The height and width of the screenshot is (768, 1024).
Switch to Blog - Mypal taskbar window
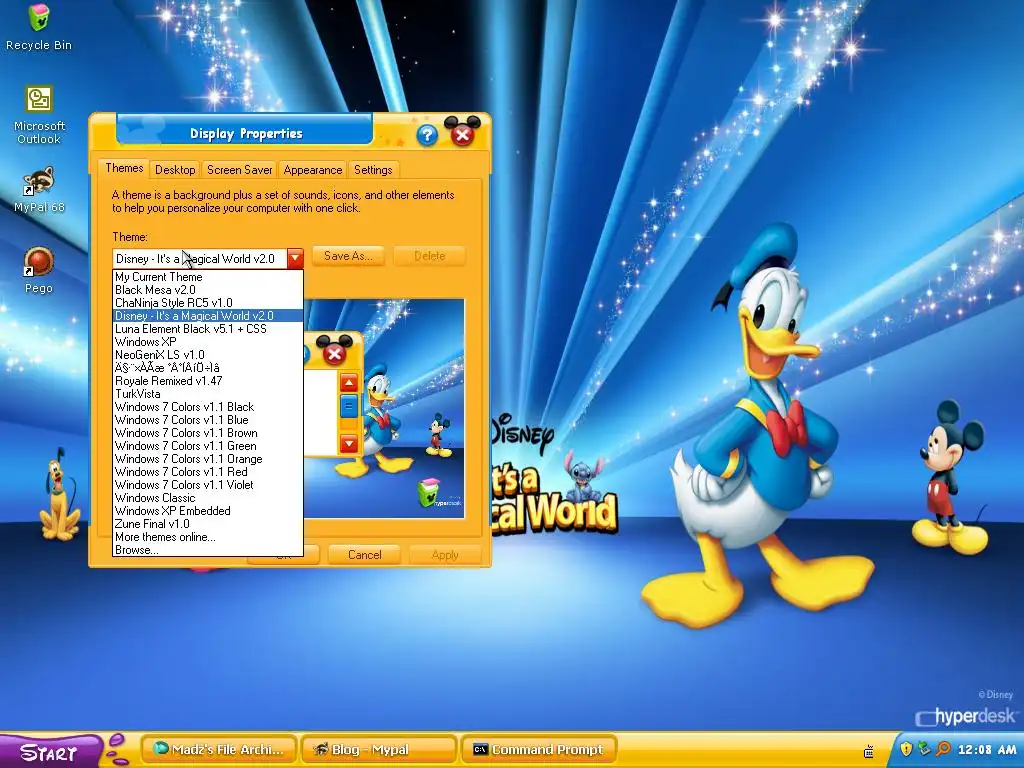tap(379, 750)
